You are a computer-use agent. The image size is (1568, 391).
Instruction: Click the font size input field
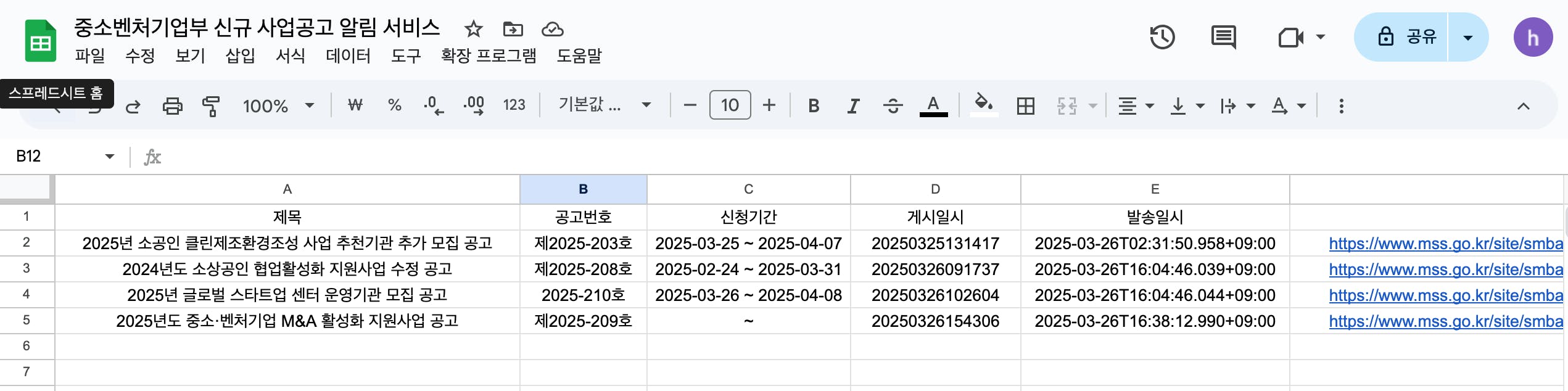730,105
